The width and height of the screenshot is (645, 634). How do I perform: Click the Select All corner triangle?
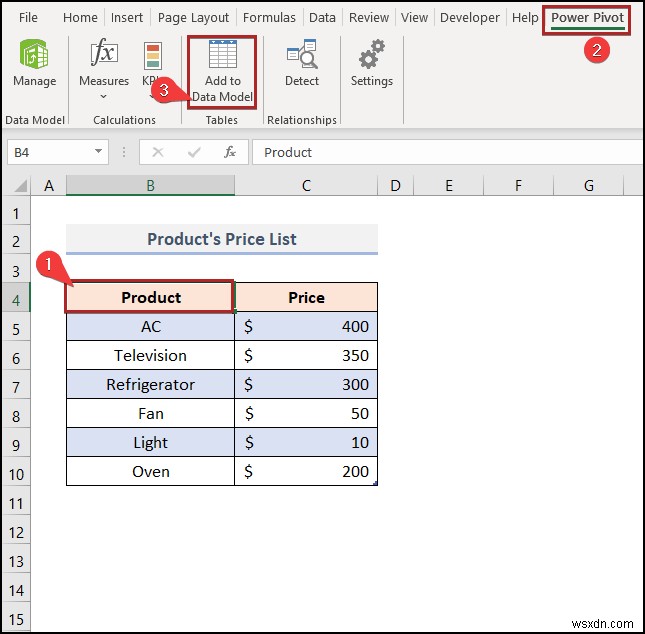(21, 186)
